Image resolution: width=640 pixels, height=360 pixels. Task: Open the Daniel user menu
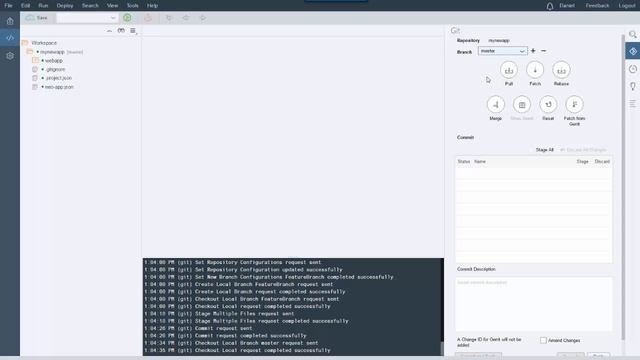pyautogui.click(x=567, y=6)
